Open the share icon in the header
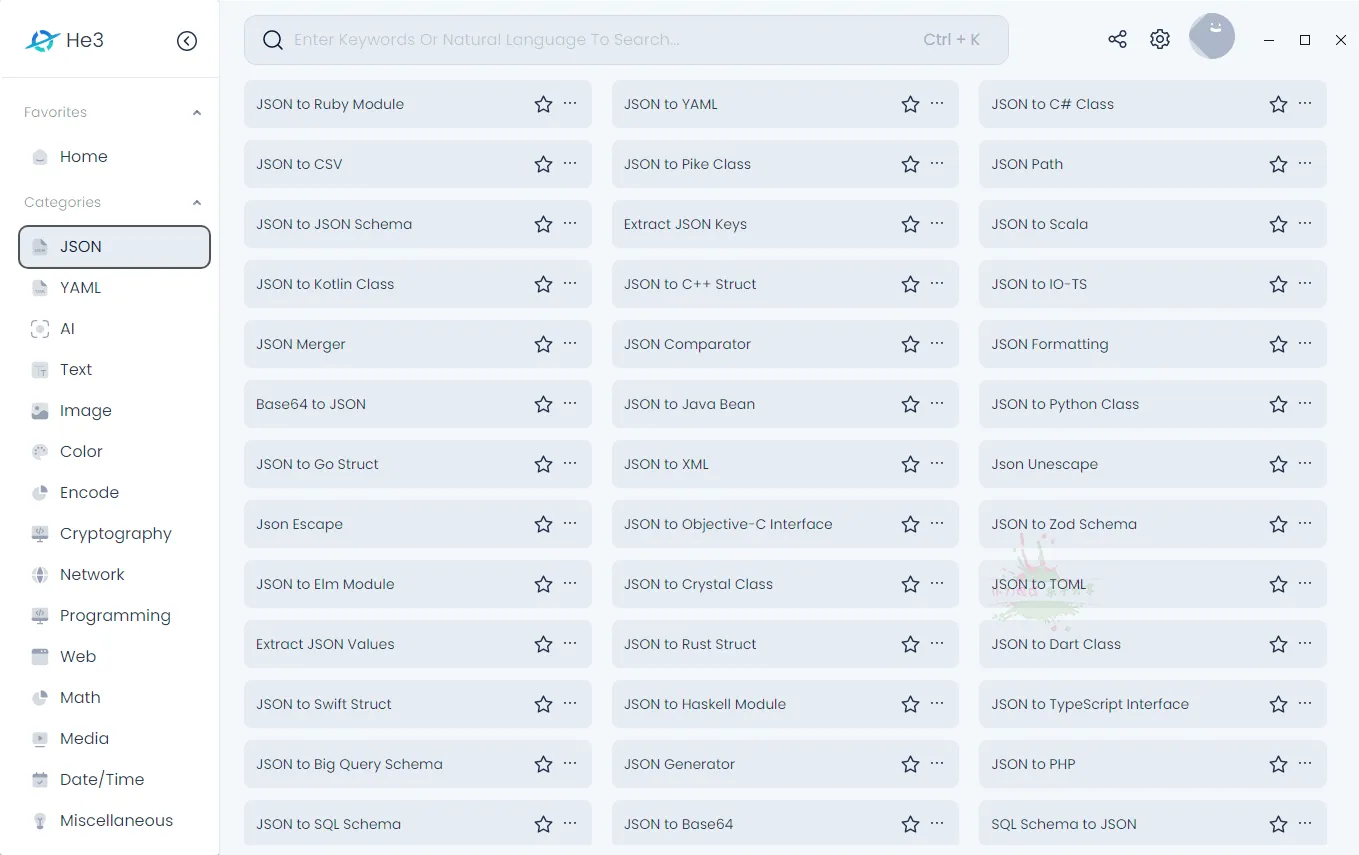The width and height of the screenshot is (1359, 855). click(x=1117, y=39)
